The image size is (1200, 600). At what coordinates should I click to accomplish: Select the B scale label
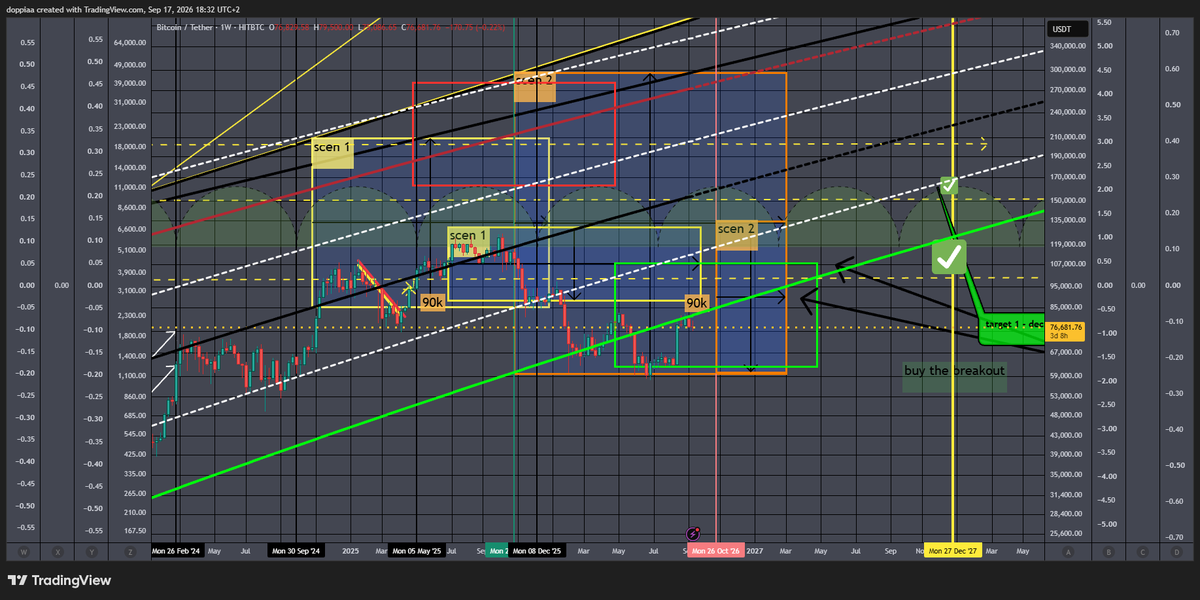tap(1107, 551)
